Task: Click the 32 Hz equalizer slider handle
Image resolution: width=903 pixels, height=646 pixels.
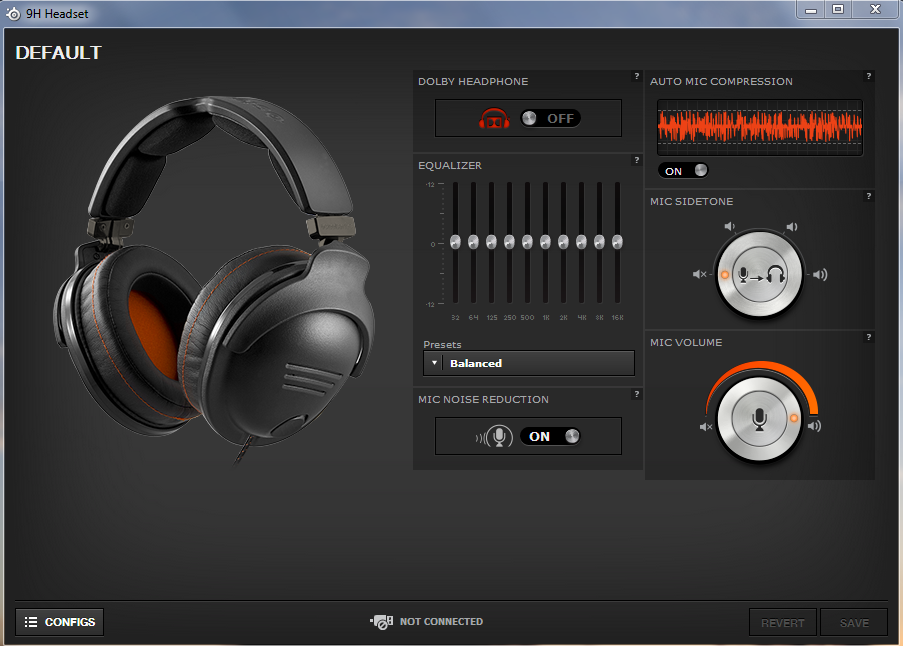Action: 455,242
